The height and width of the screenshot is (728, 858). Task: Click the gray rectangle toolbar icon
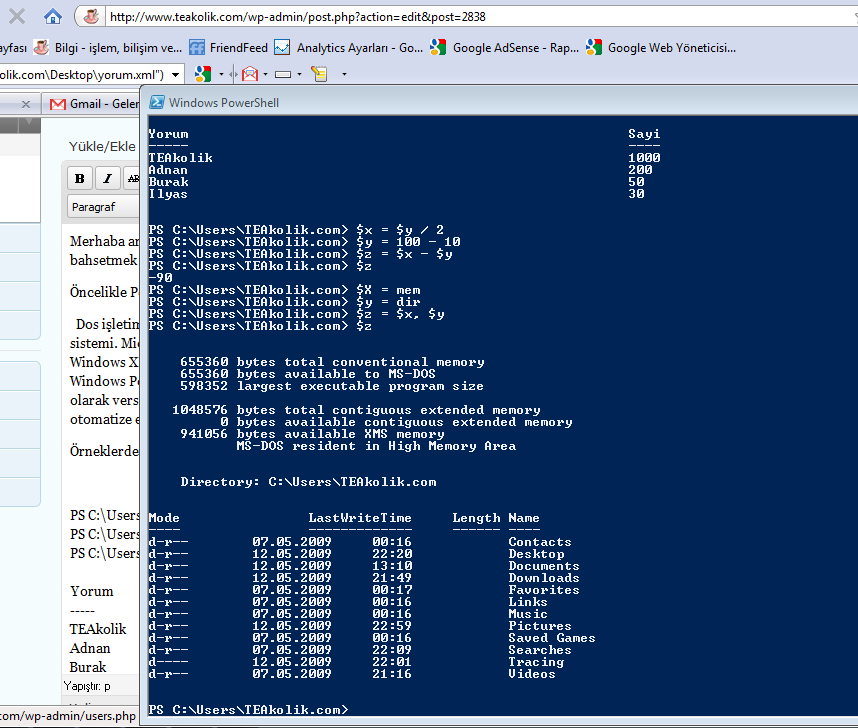(283, 74)
